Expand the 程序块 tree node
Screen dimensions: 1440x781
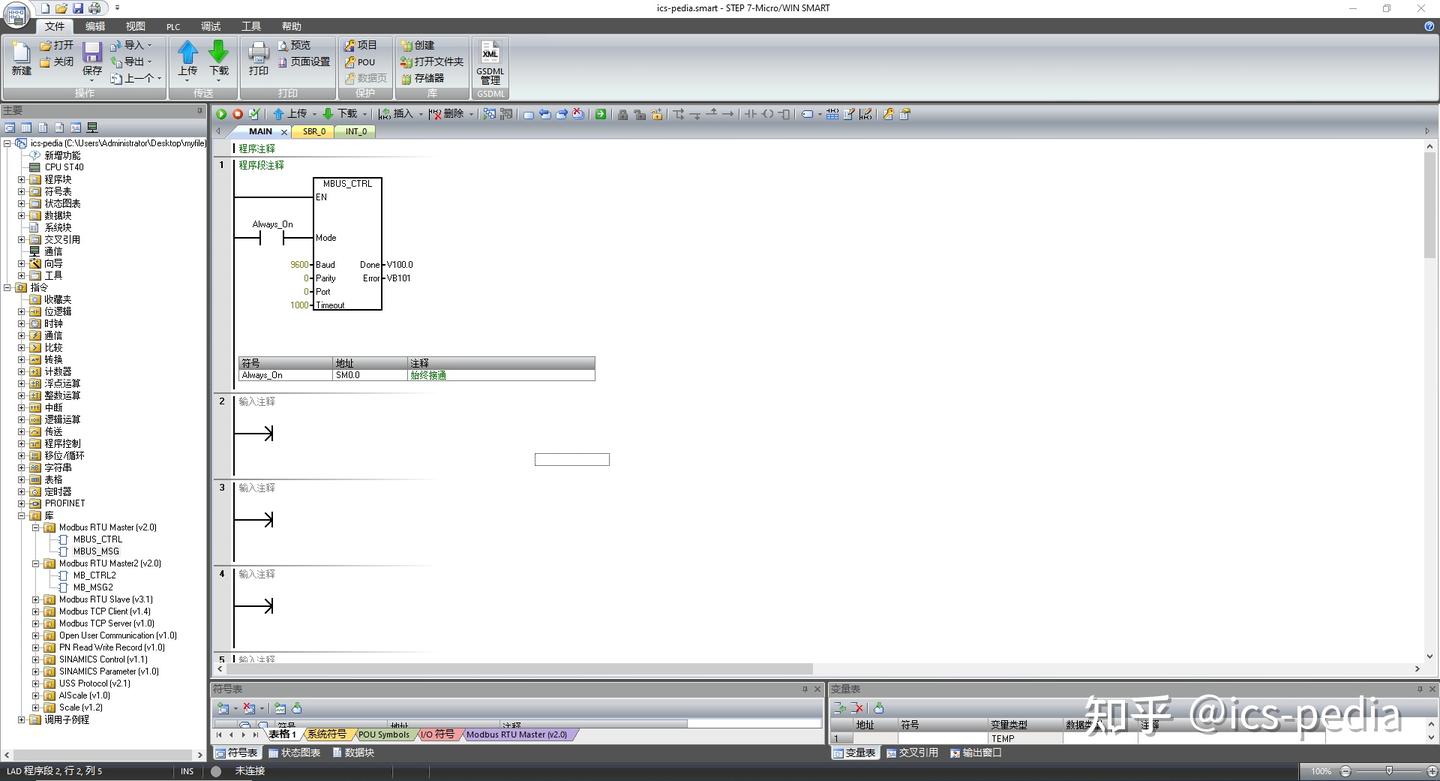(21, 179)
